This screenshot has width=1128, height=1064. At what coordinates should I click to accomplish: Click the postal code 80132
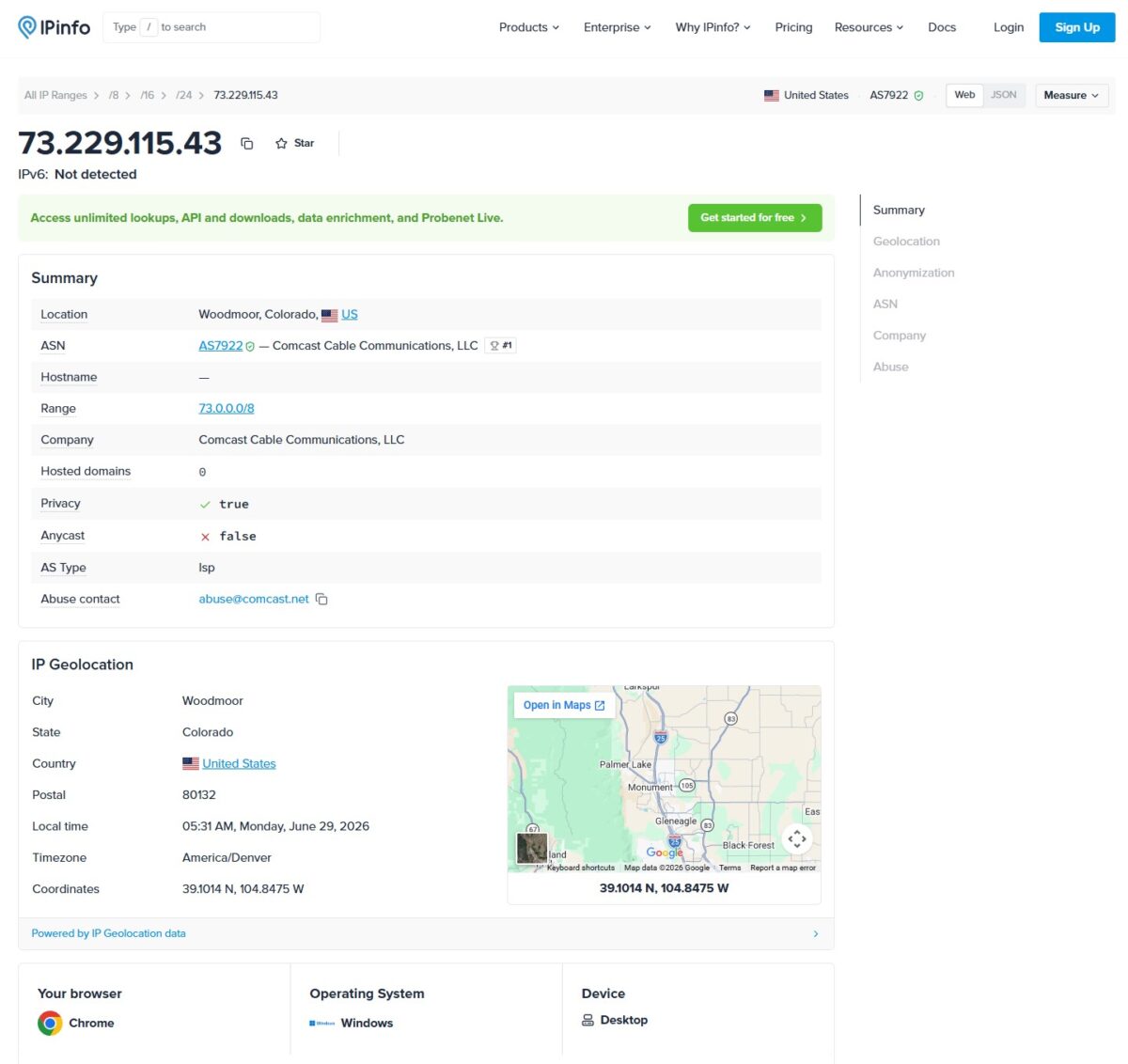coord(199,795)
